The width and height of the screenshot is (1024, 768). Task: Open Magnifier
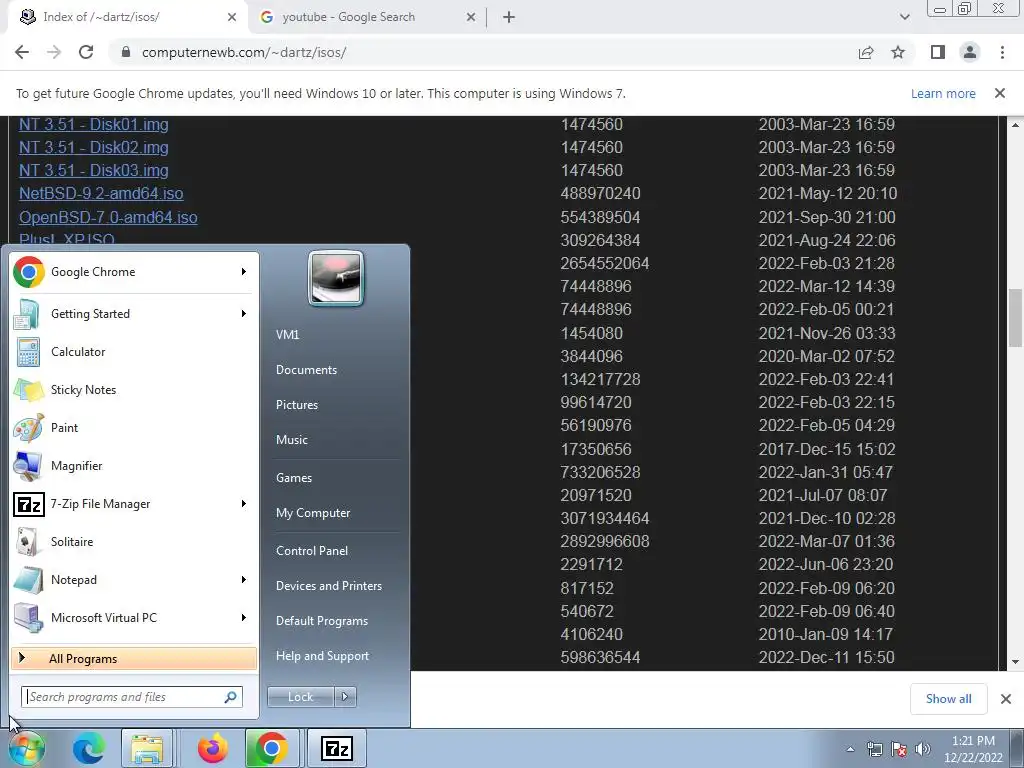134,466
